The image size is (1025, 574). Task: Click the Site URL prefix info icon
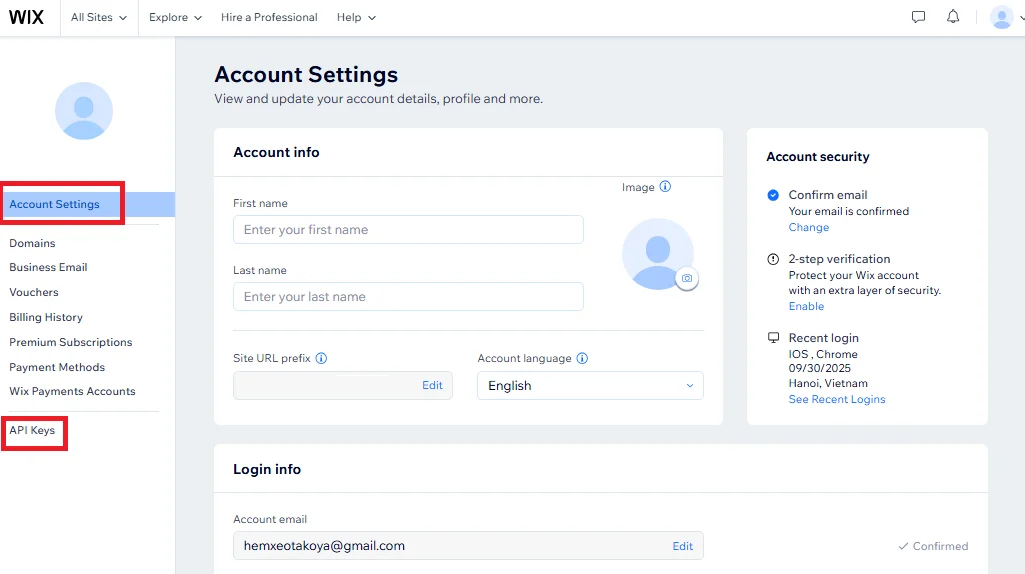(x=321, y=358)
